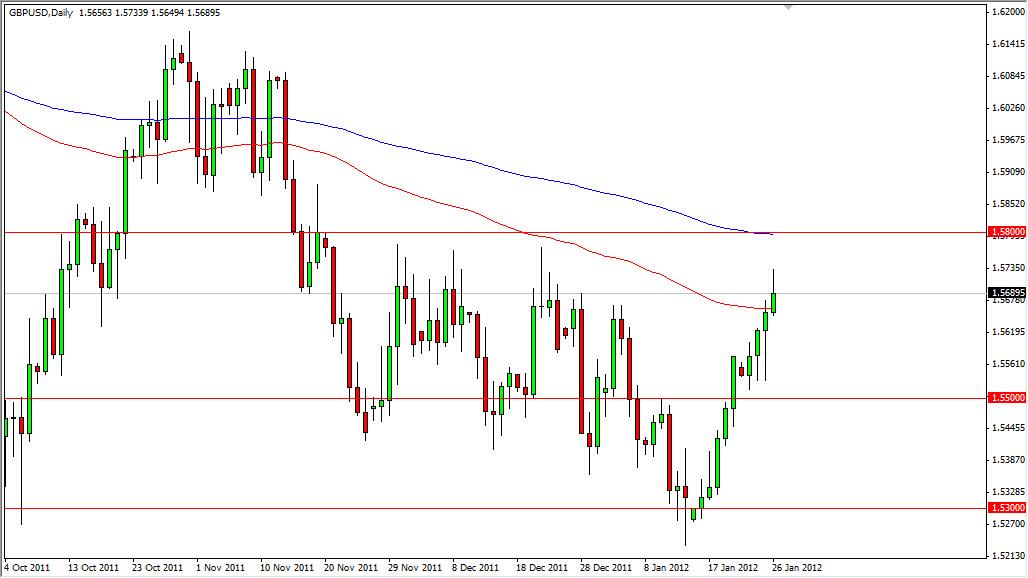Viewport: 1028px width, 578px height.
Task: Select the 1.53000 red price label
Action: (x=1008, y=508)
